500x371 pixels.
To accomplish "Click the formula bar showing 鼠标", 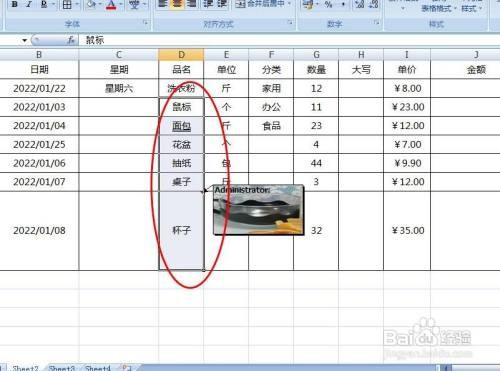I will (289, 40).
